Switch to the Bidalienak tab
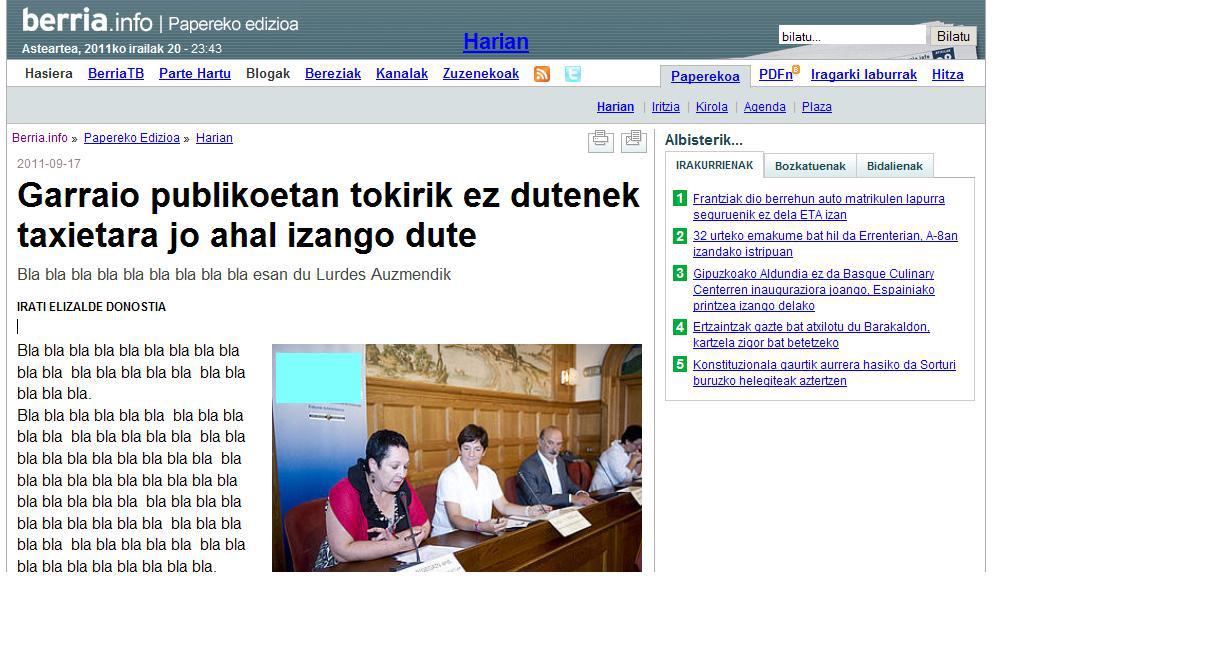The image size is (1216, 648). (895, 166)
